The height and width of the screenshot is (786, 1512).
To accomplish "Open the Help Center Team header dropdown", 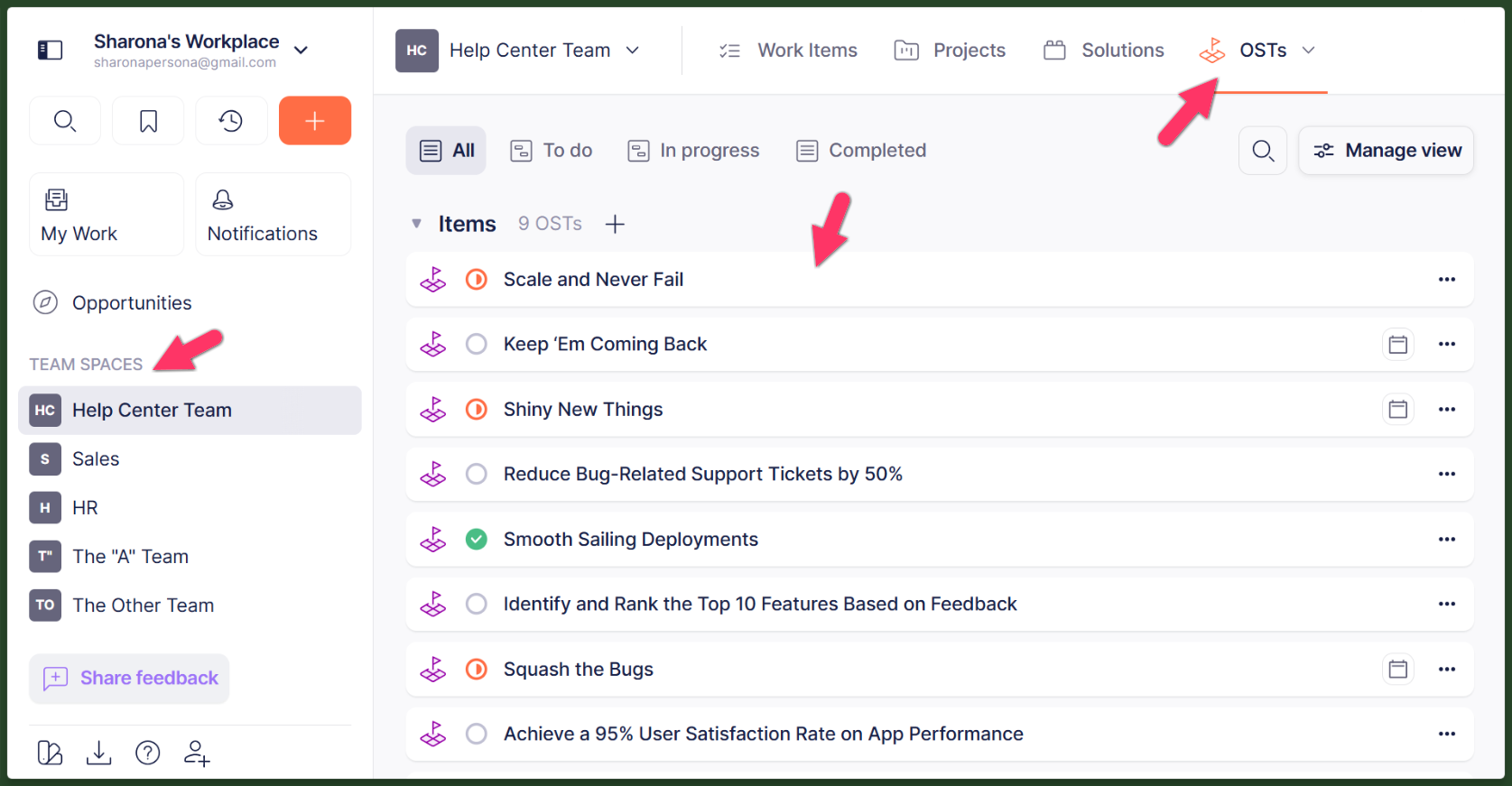I will pos(633,51).
